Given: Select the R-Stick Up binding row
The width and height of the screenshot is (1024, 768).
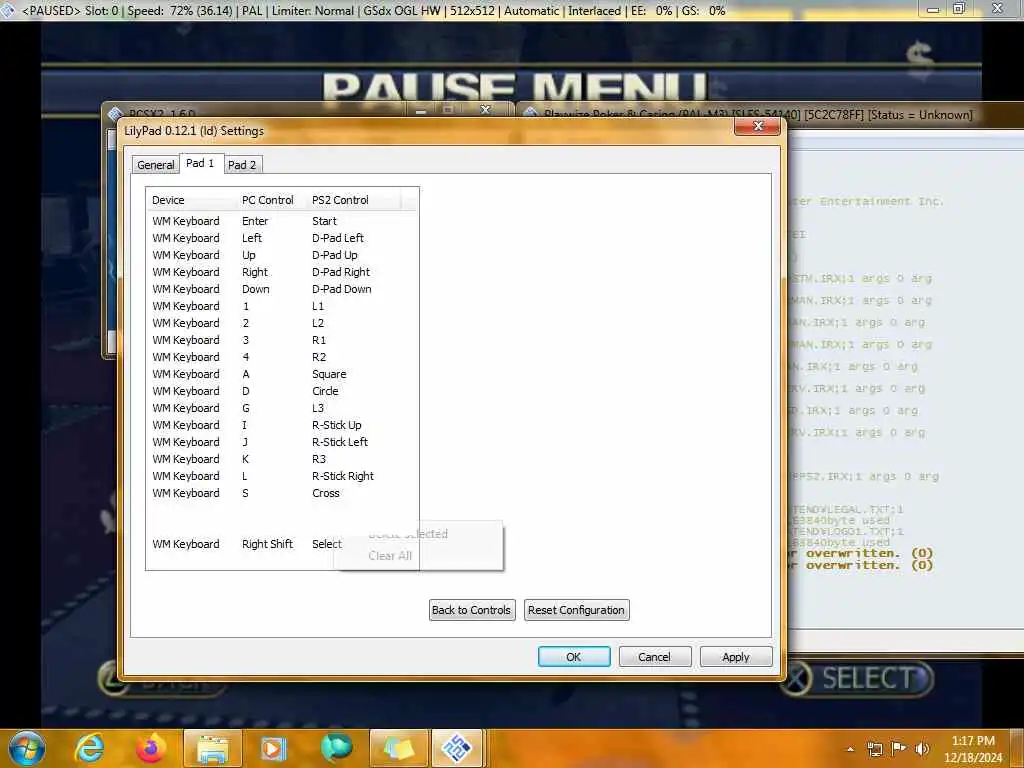Looking at the screenshot, I should (281, 425).
